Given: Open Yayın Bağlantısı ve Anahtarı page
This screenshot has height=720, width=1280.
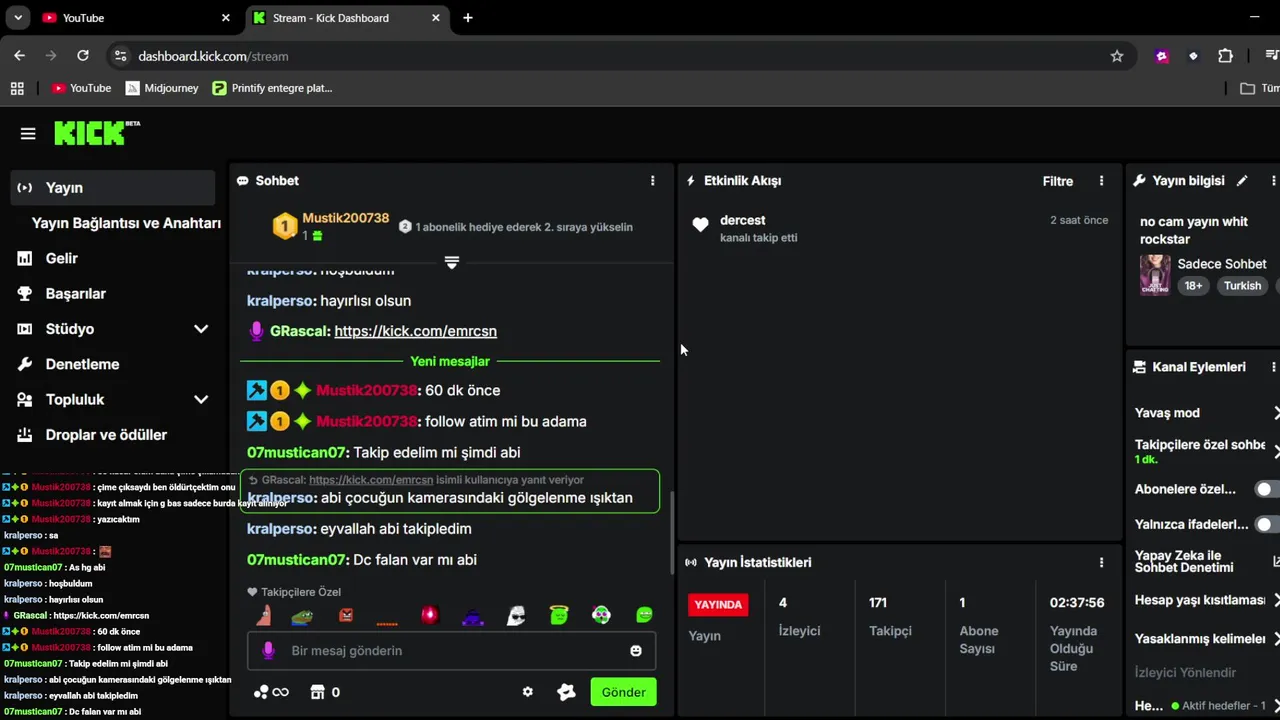Looking at the screenshot, I should tap(126, 223).
